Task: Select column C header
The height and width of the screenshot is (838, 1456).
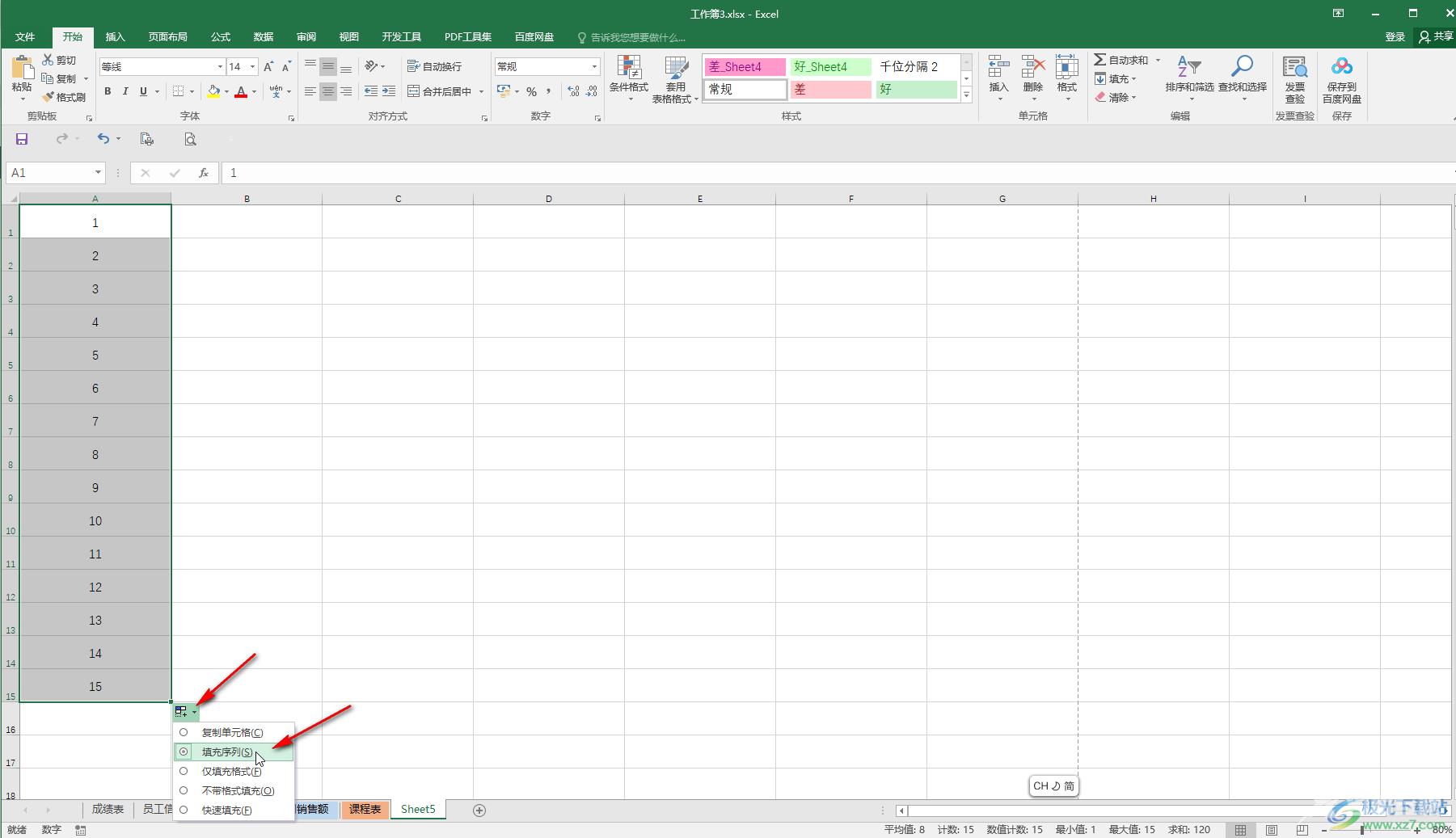Action: point(398,199)
